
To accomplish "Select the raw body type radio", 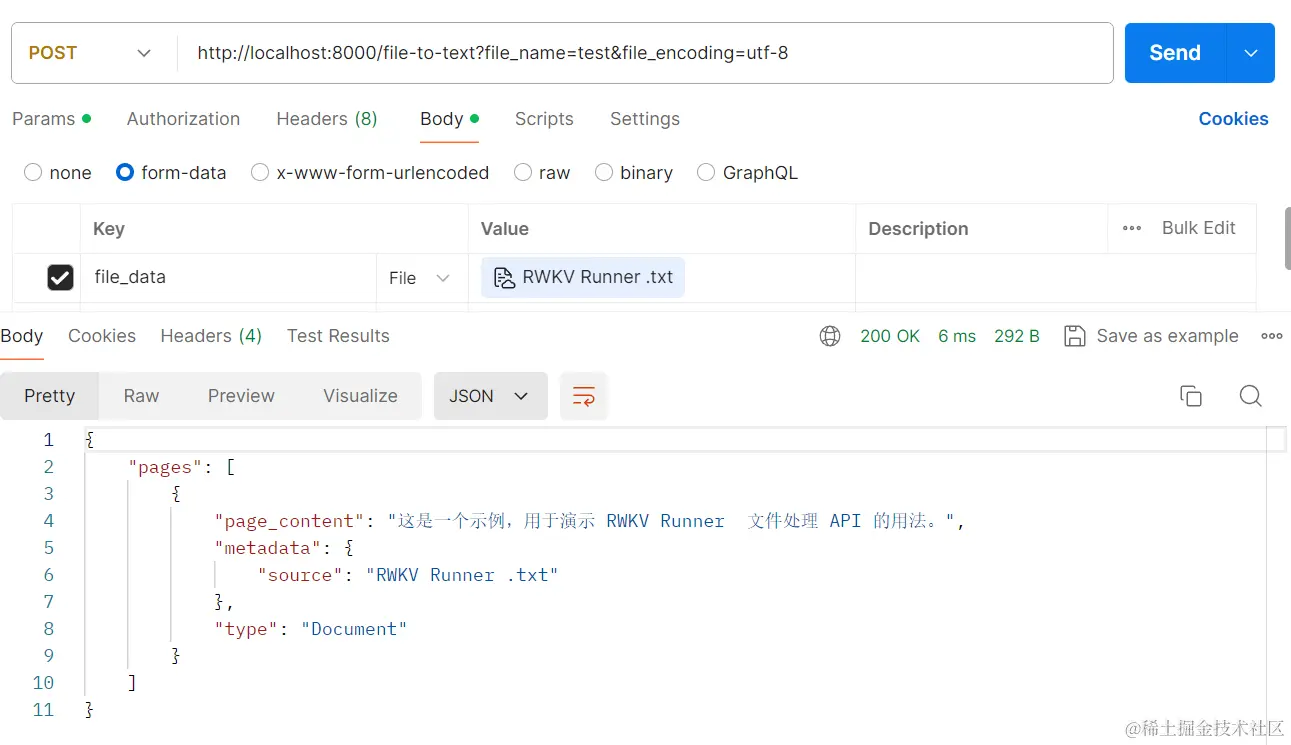I will pyautogui.click(x=522, y=172).
